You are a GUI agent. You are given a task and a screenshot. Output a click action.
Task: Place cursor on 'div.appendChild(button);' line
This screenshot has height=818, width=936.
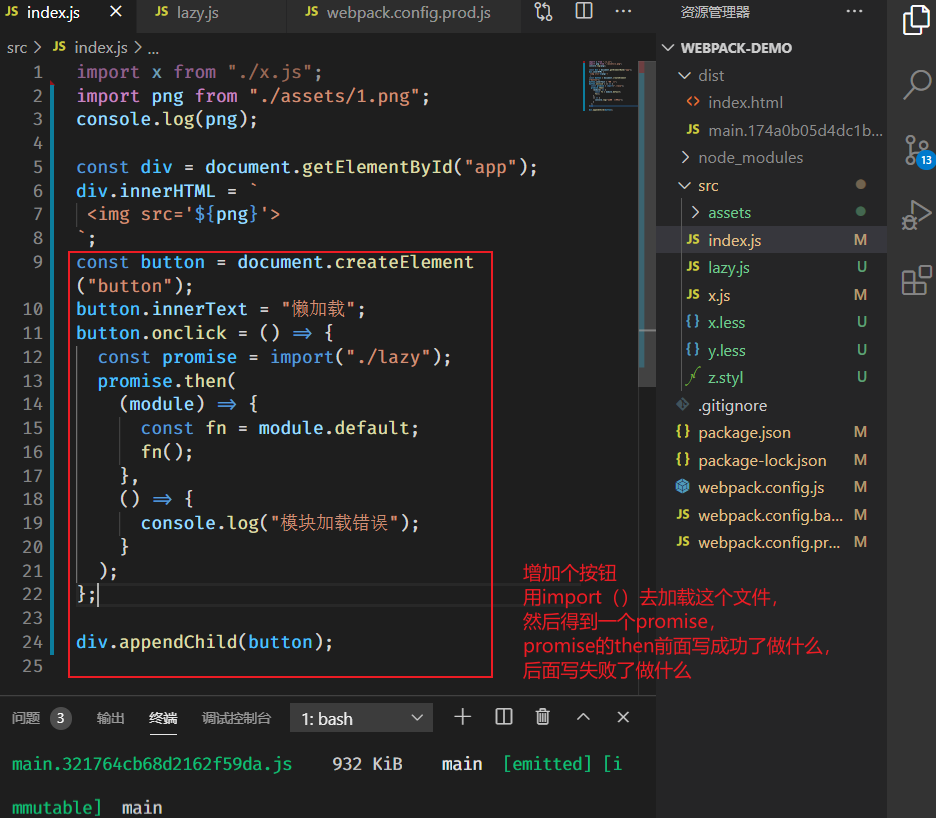pyautogui.click(x=205, y=642)
